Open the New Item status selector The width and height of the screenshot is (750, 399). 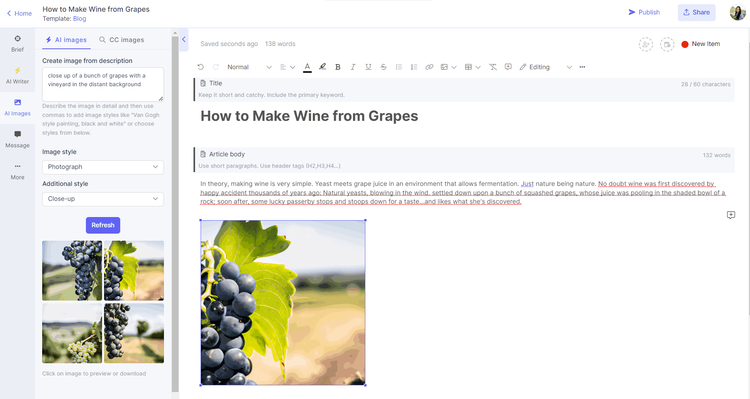pos(701,44)
